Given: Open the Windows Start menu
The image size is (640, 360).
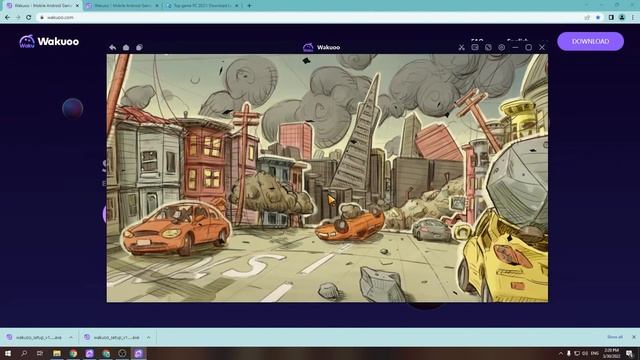Looking at the screenshot, I should click(8, 353).
